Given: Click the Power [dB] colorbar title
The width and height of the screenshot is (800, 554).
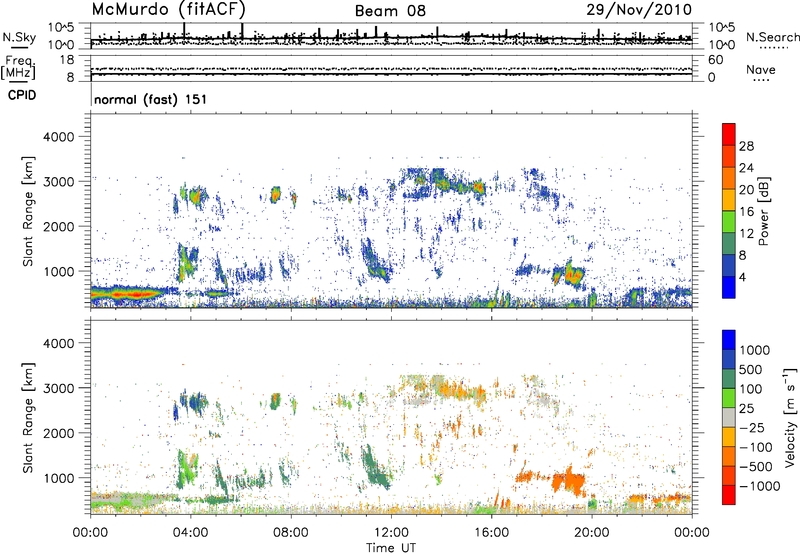Looking at the screenshot, I should tap(764, 211).
